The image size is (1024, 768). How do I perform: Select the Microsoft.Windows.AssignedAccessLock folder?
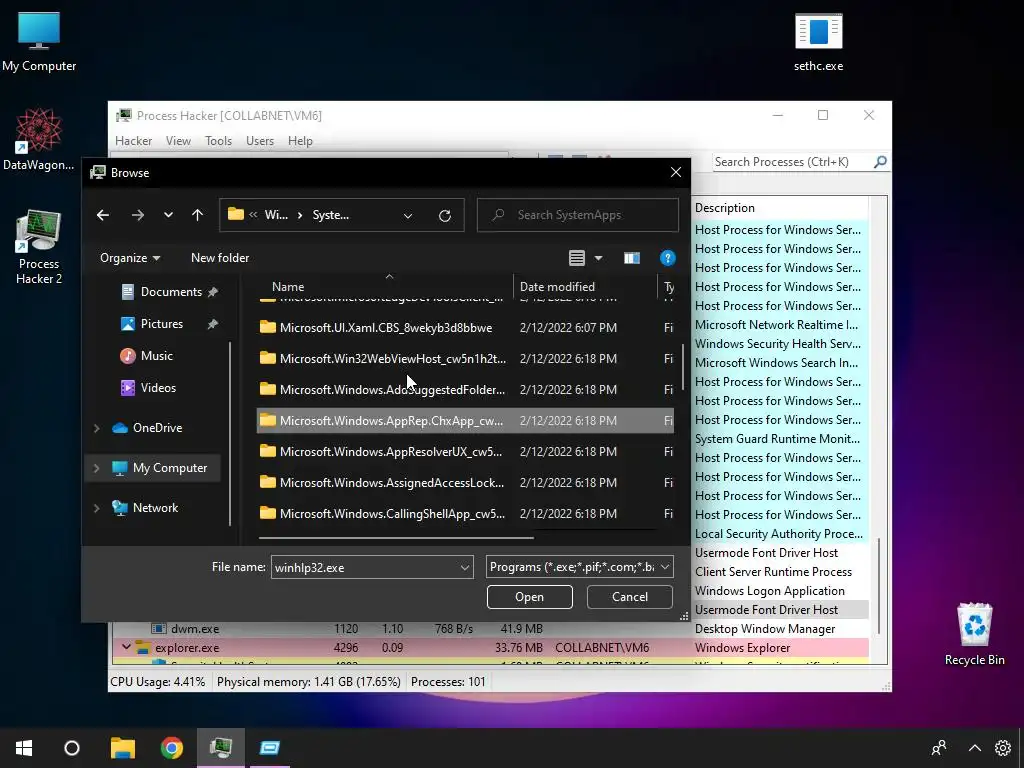click(465, 483)
